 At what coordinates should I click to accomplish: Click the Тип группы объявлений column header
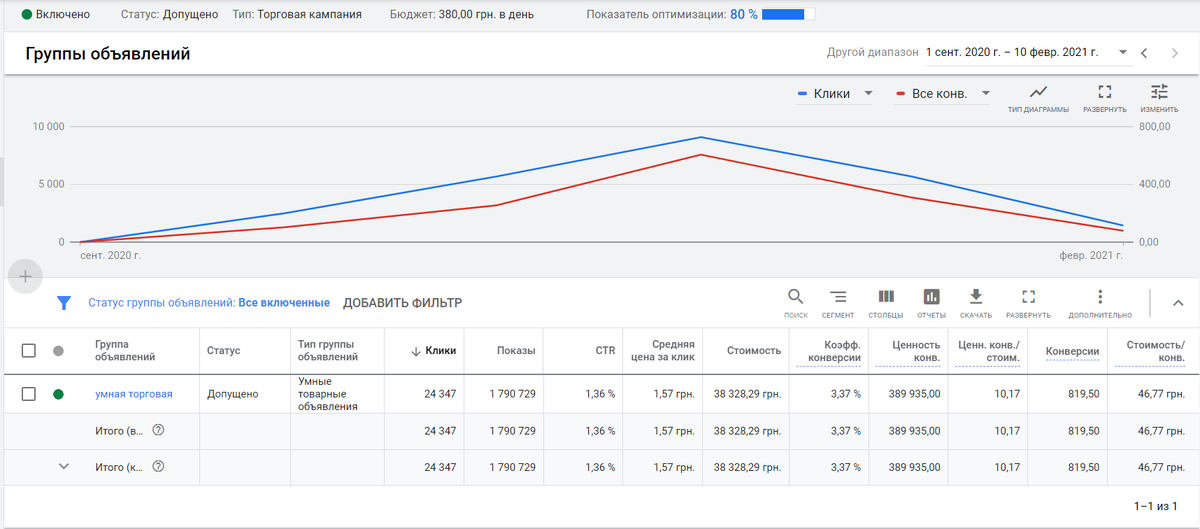[326, 351]
